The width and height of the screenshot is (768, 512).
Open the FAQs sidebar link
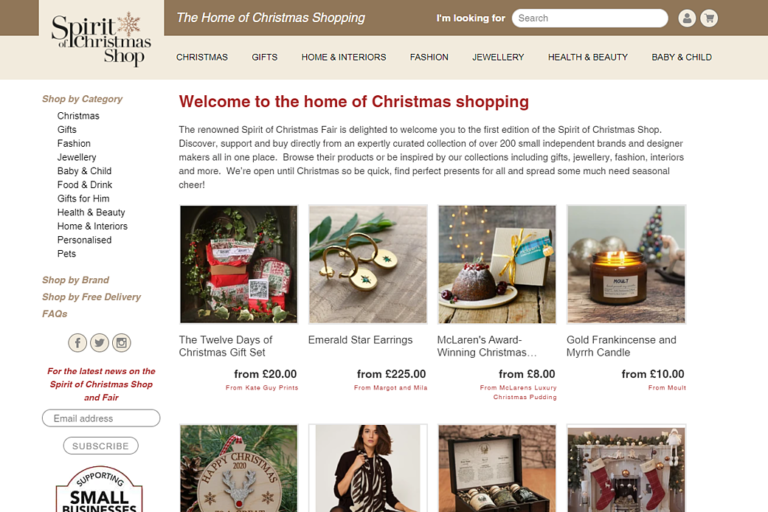pos(54,314)
